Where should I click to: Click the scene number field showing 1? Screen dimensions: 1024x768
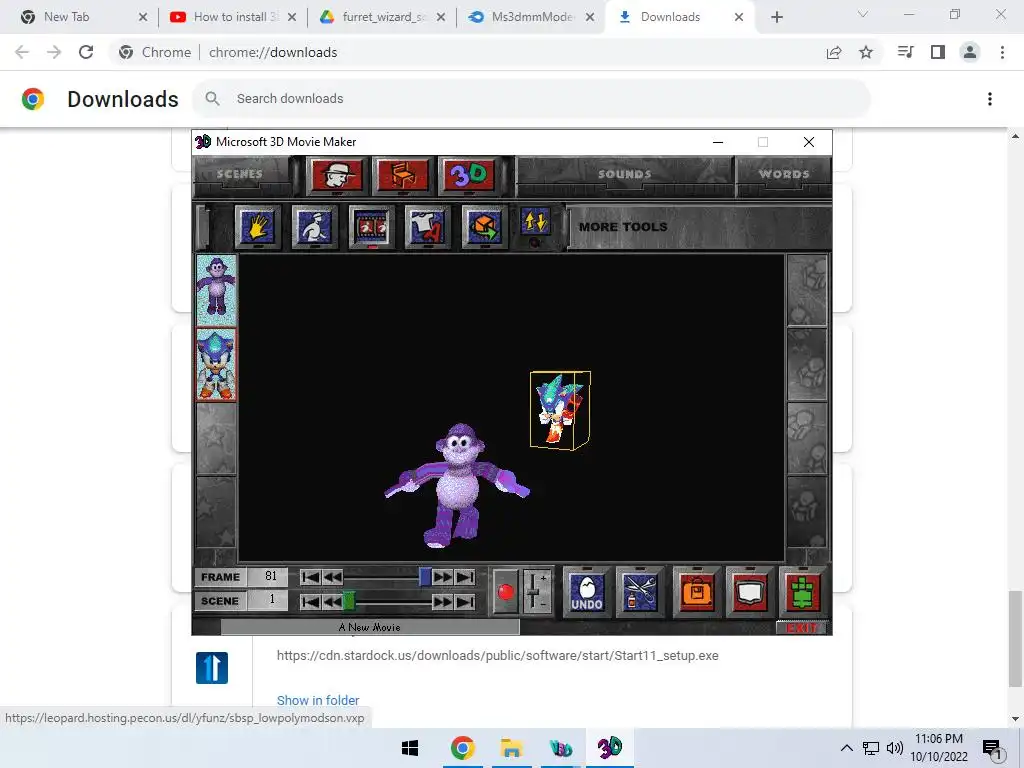268,600
